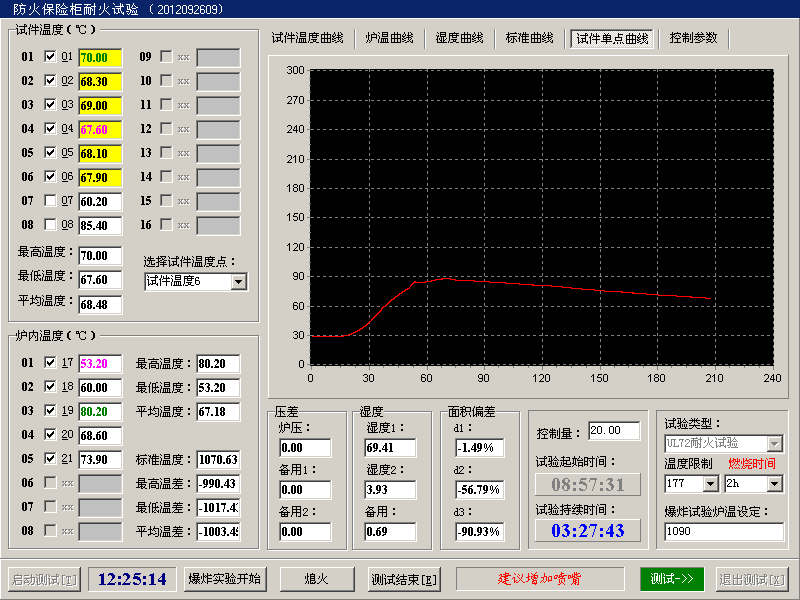Toggle furnace temperature channel 17 checkbox
The height and width of the screenshot is (600, 800).
[x=50, y=363]
